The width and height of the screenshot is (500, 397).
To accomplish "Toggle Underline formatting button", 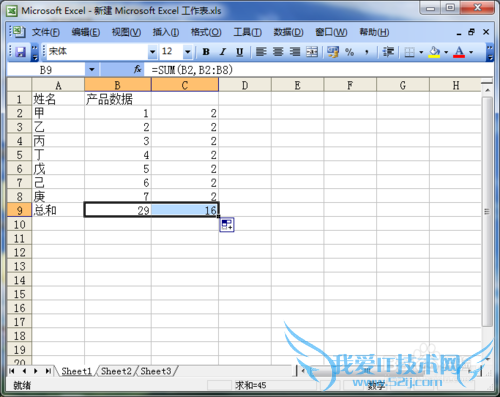I will click(x=239, y=52).
